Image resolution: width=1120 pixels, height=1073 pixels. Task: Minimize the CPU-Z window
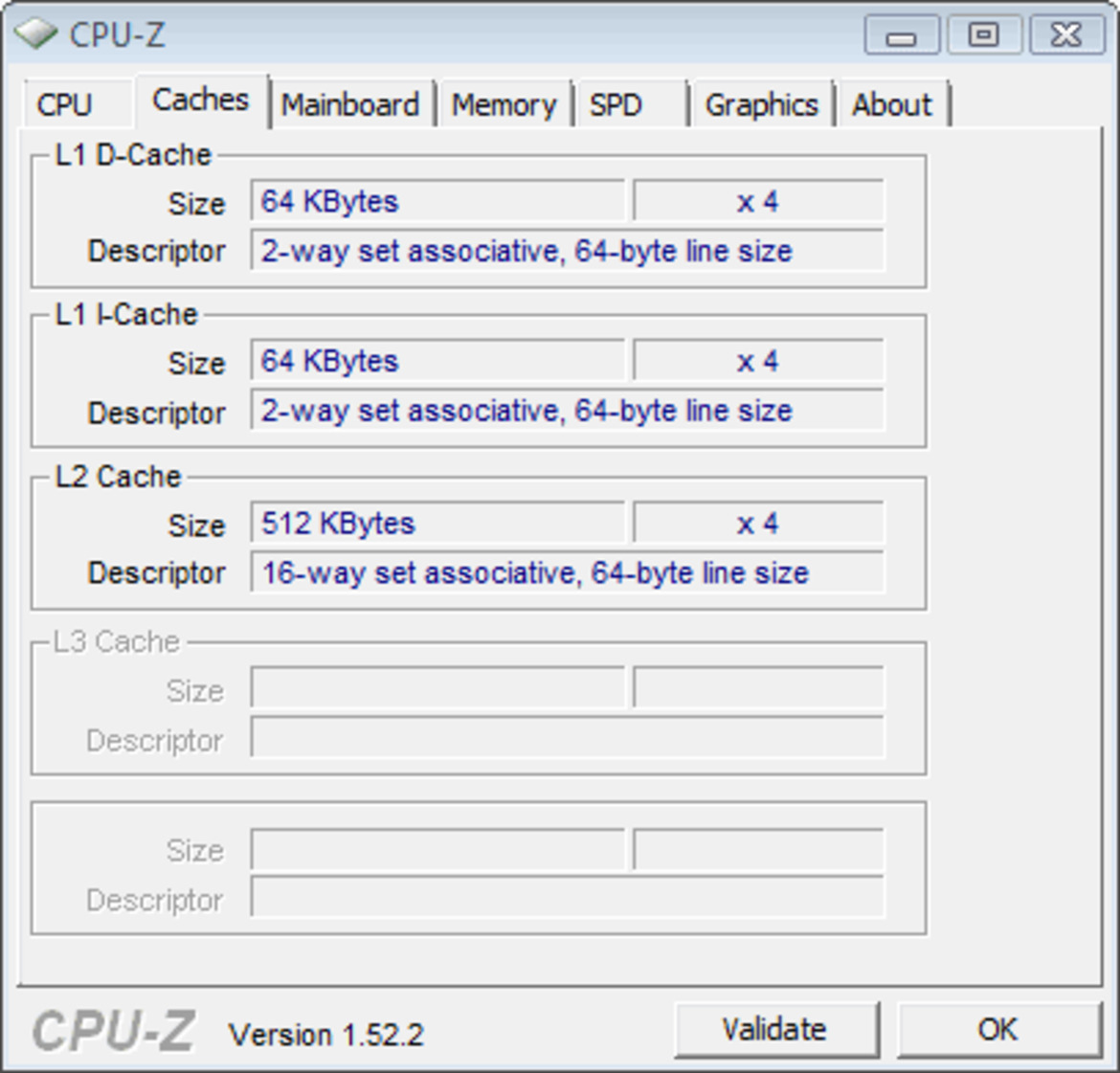click(902, 34)
